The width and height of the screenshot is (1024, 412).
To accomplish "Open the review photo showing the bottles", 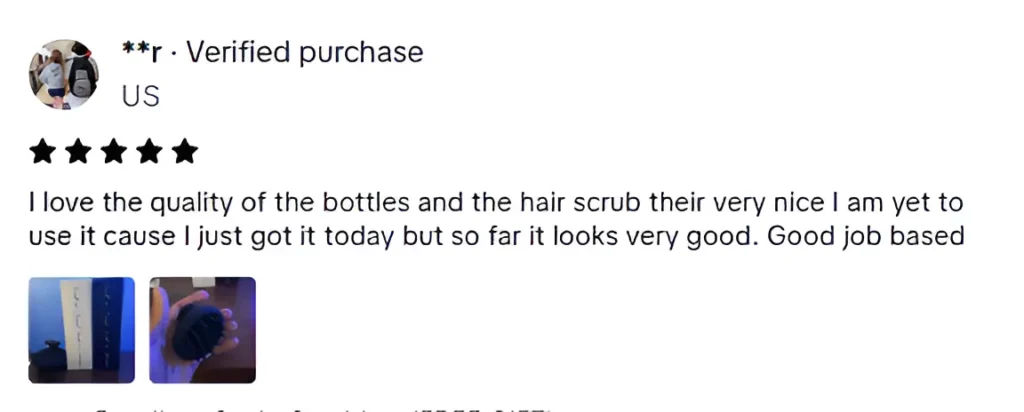I will tap(81, 330).
